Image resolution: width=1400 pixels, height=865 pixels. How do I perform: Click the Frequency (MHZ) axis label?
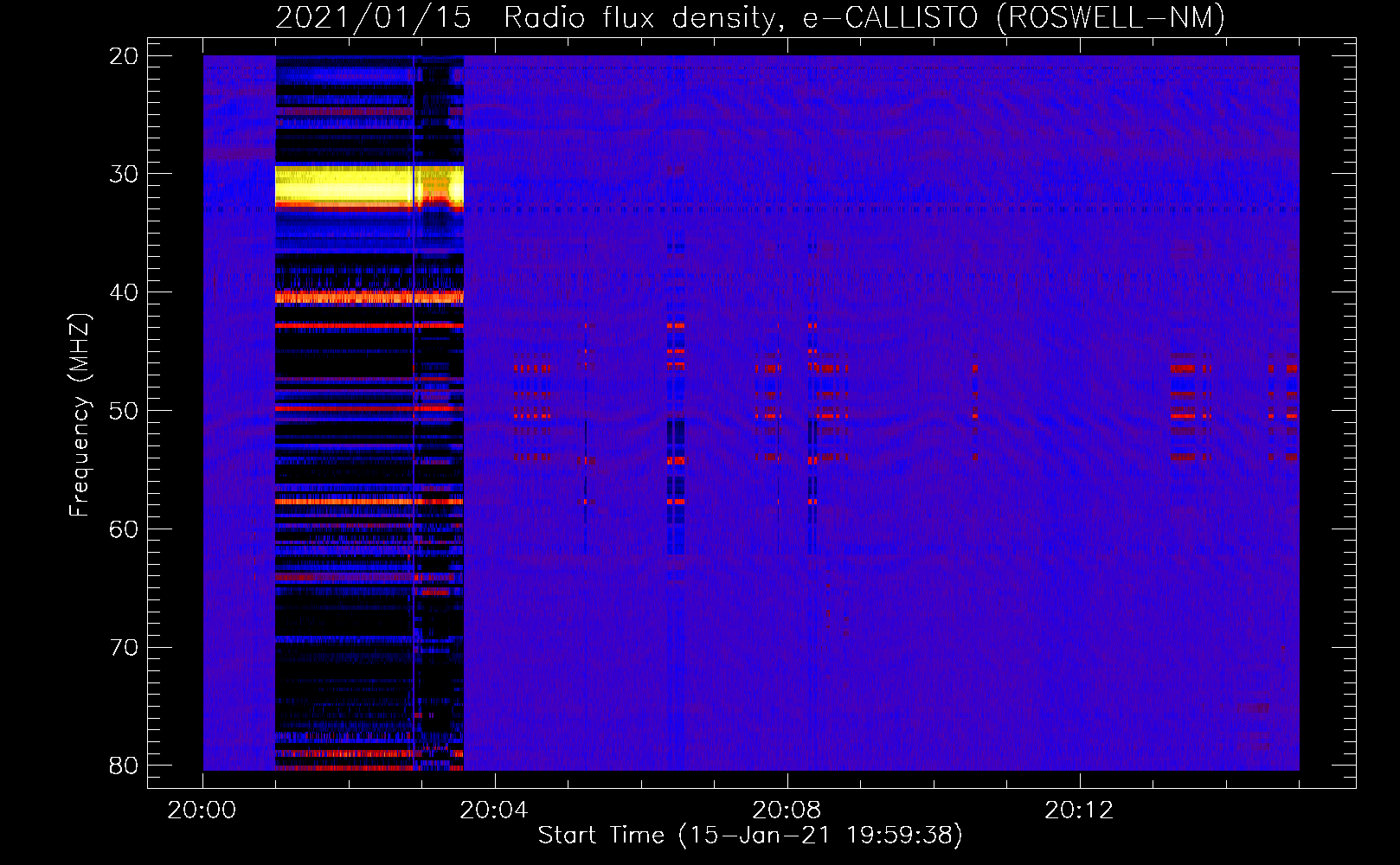click(80, 415)
